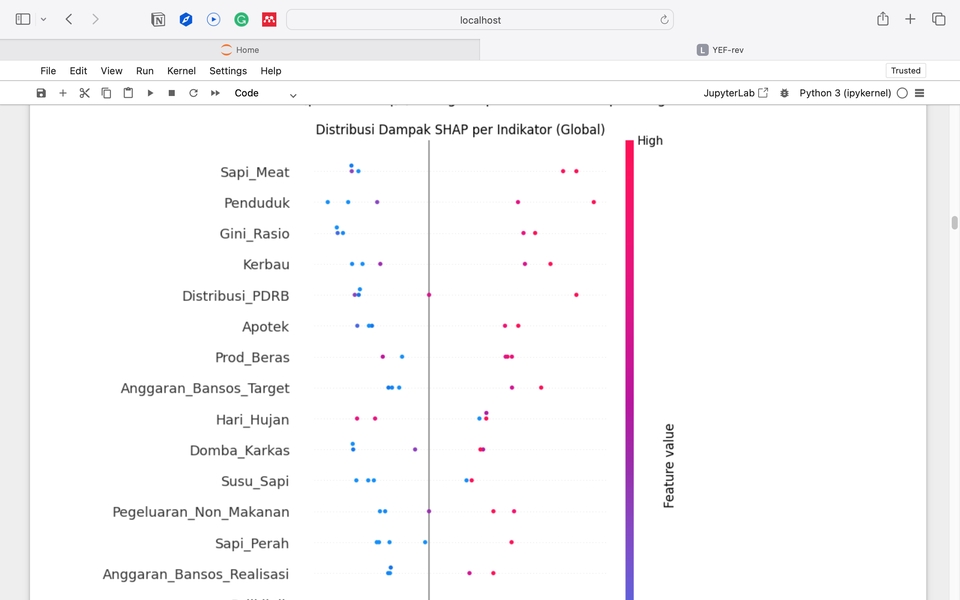The width and height of the screenshot is (960, 600).
Task: Paste the cell from the clipboard
Action: point(128,93)
